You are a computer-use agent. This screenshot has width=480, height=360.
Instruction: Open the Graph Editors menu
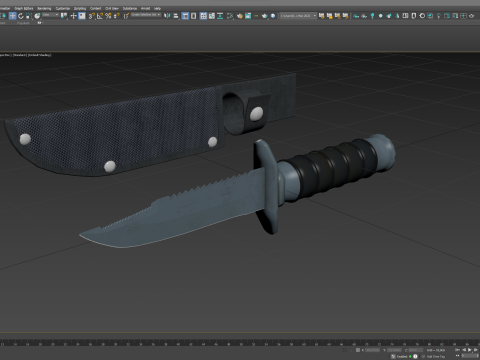(23, 8)
